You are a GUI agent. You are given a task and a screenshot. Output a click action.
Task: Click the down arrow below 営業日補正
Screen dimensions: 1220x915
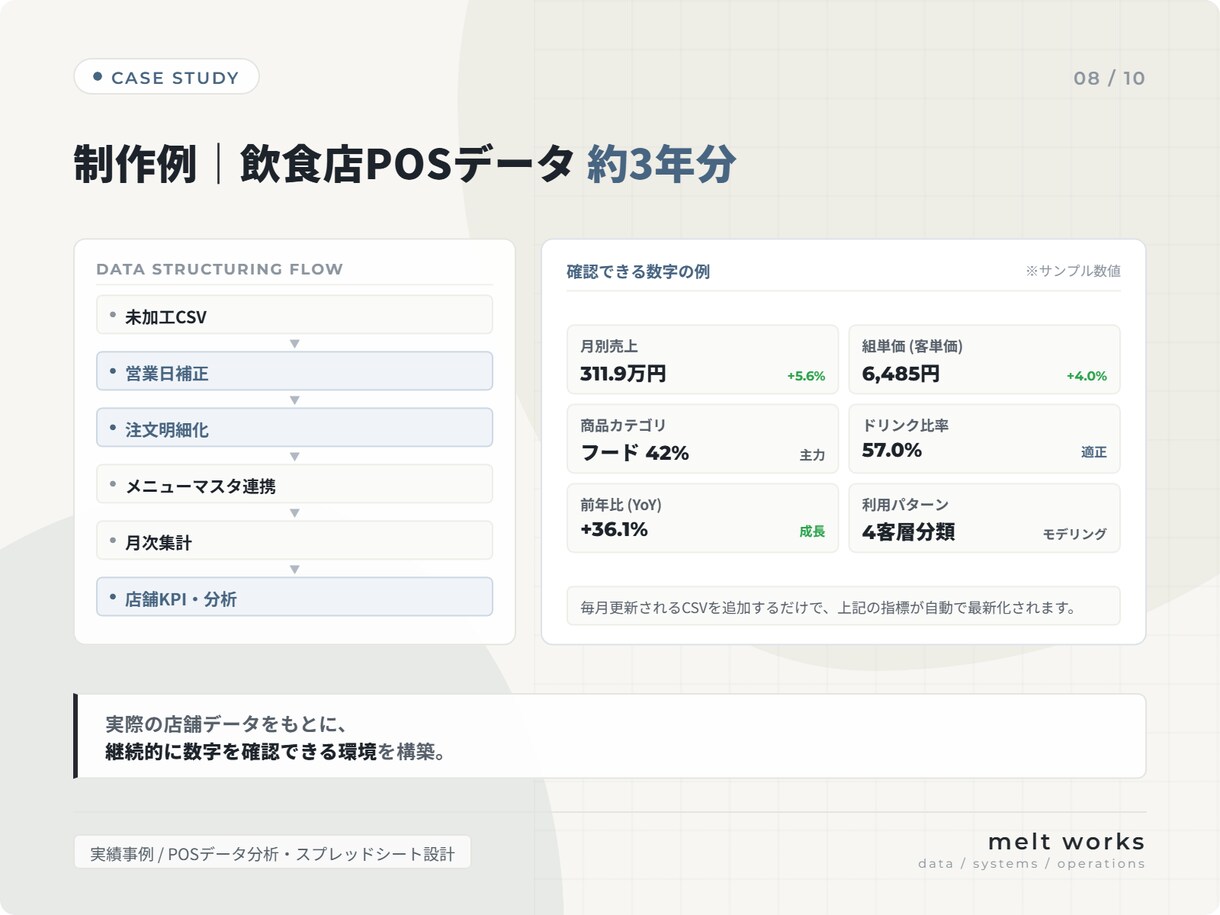(294, 400)
